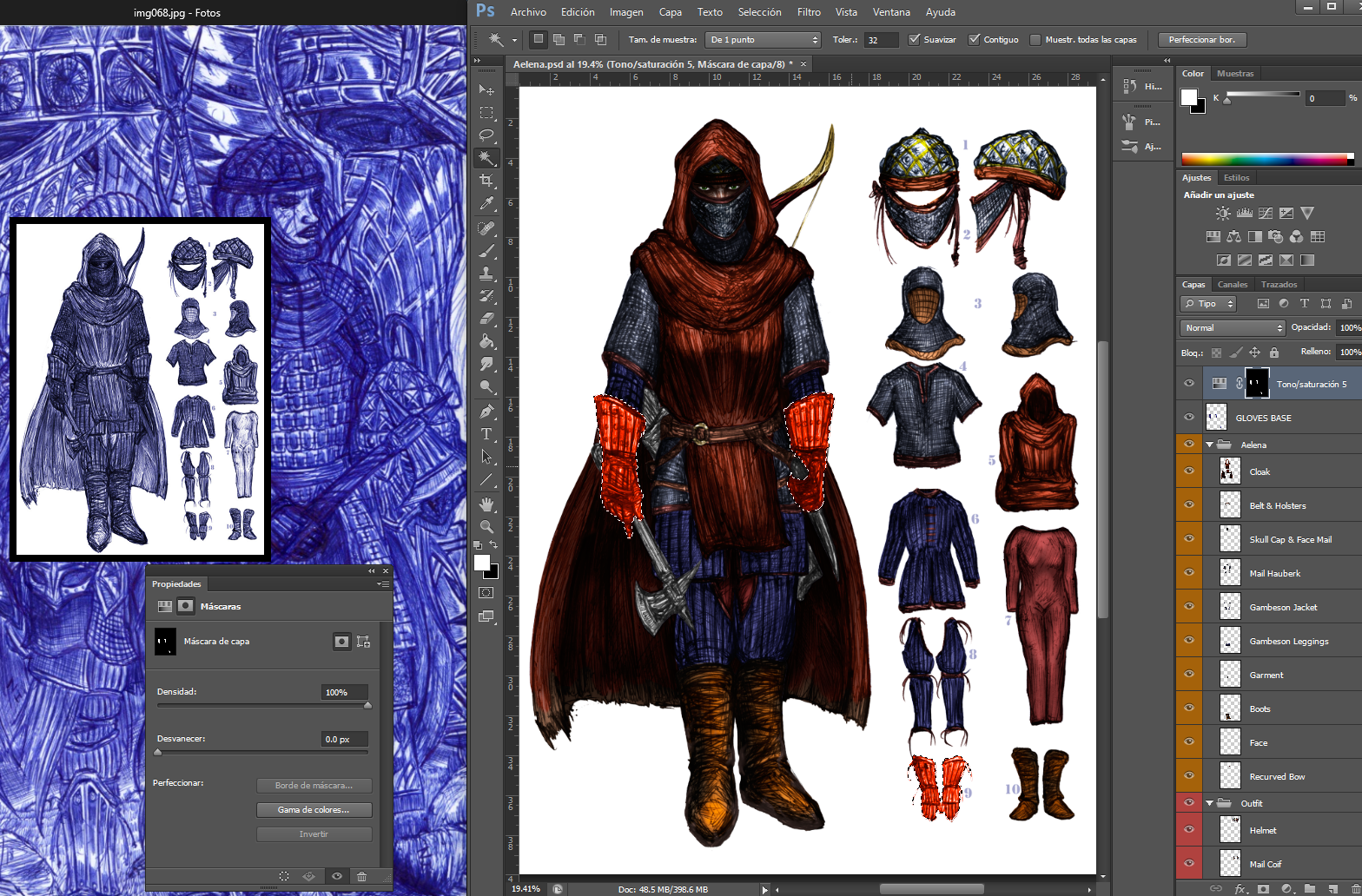Open the Archivo menu

528,12
